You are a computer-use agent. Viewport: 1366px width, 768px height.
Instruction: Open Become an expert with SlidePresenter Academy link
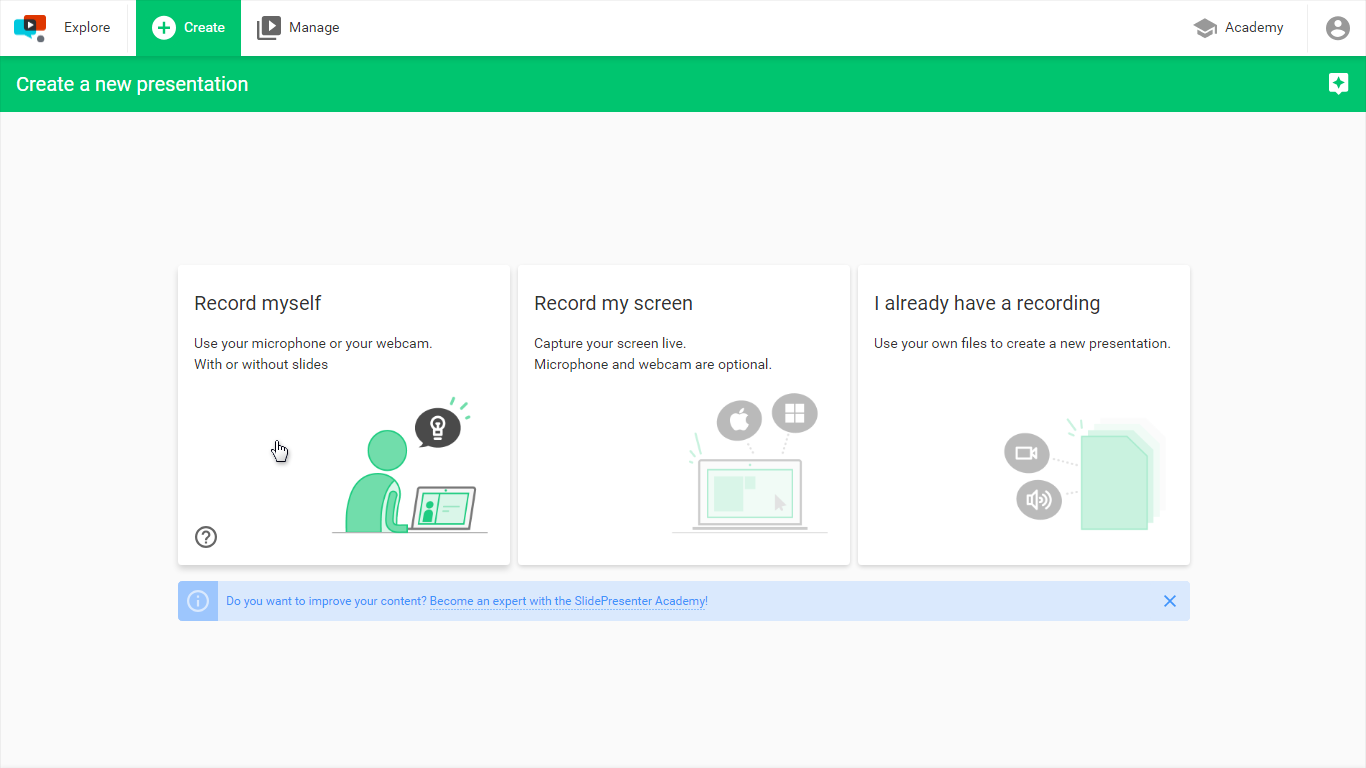(569, 601)
